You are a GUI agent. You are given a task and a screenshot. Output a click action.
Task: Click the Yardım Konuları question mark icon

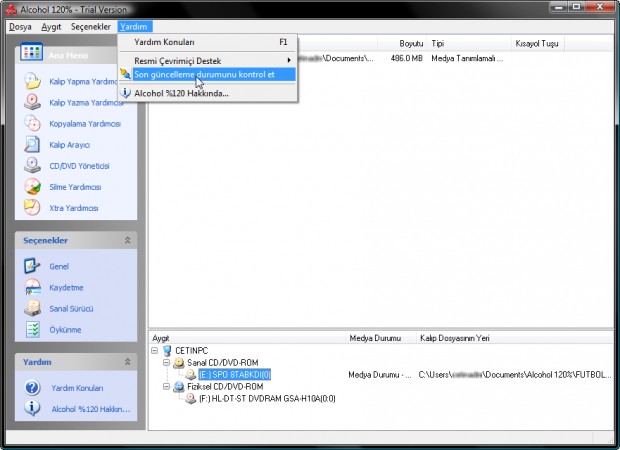[32, 388]
